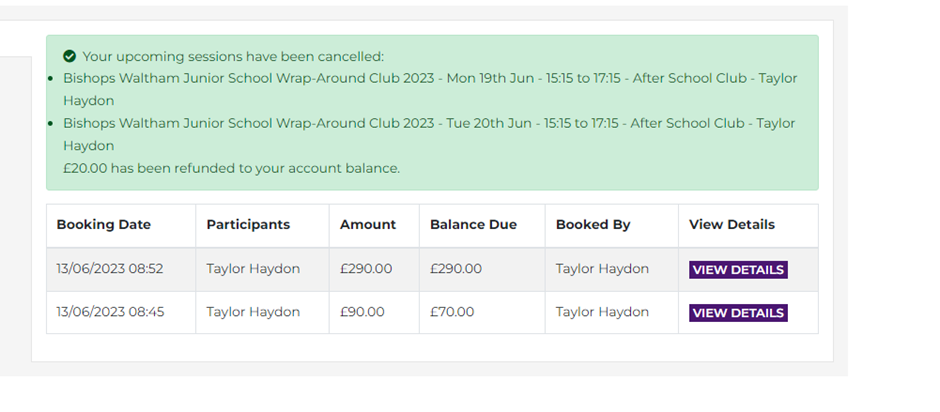Click the Booking Date column header
This screenshot has width=940, height=412.
click(x=103, y=225)
